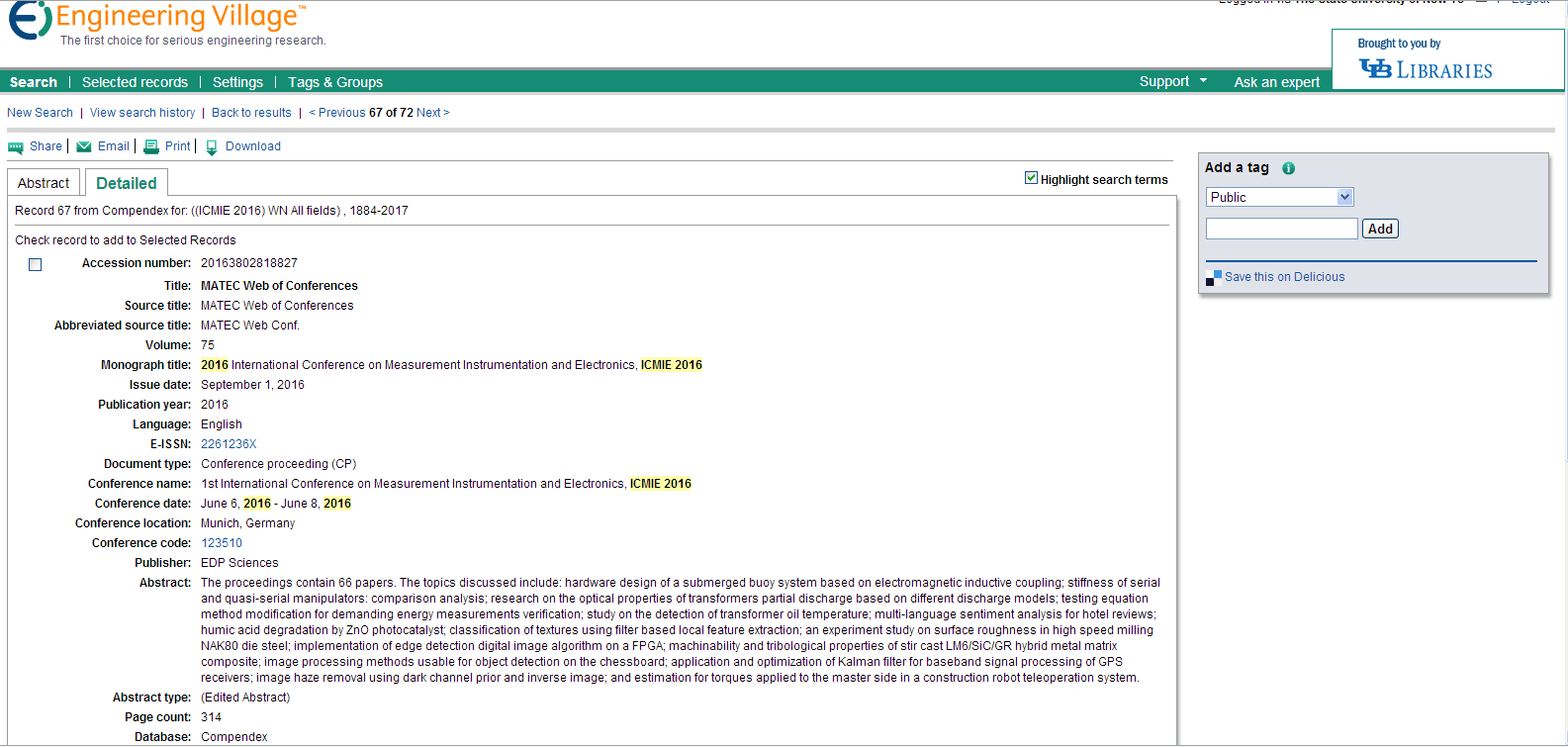Go Back to results
Image resolution: width=1568 pixels, height=747 pixels.
coord(251,113)
